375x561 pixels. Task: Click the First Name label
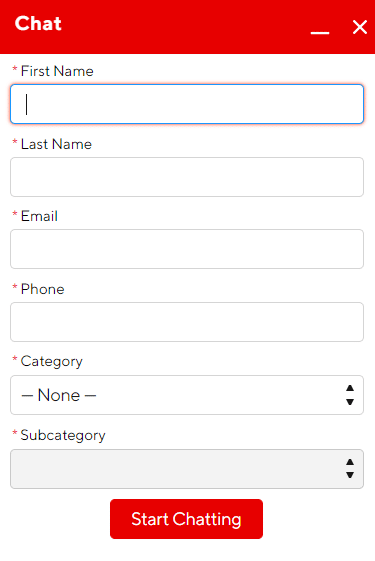coord(57,71)
